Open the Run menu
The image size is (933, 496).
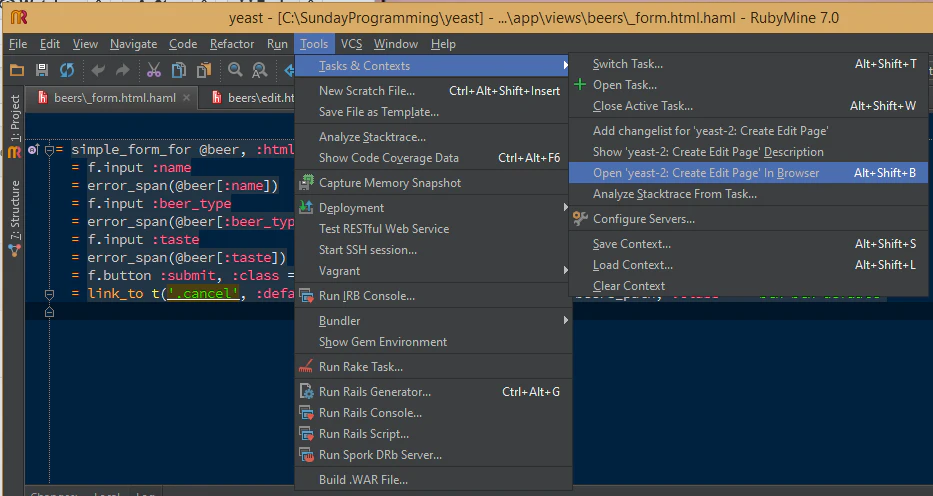coord(277,44)
